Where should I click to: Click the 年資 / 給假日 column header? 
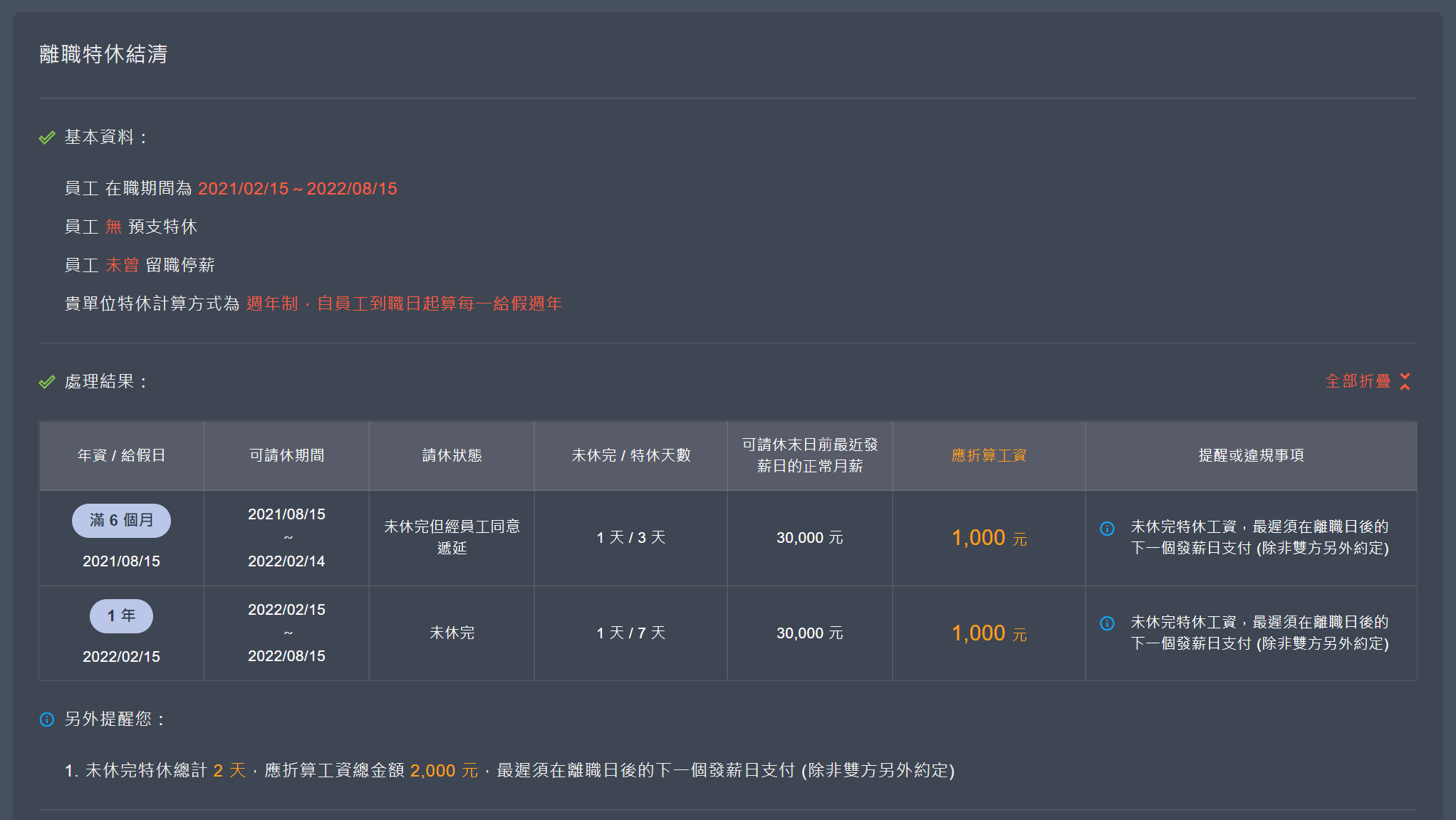coord(121,455)
